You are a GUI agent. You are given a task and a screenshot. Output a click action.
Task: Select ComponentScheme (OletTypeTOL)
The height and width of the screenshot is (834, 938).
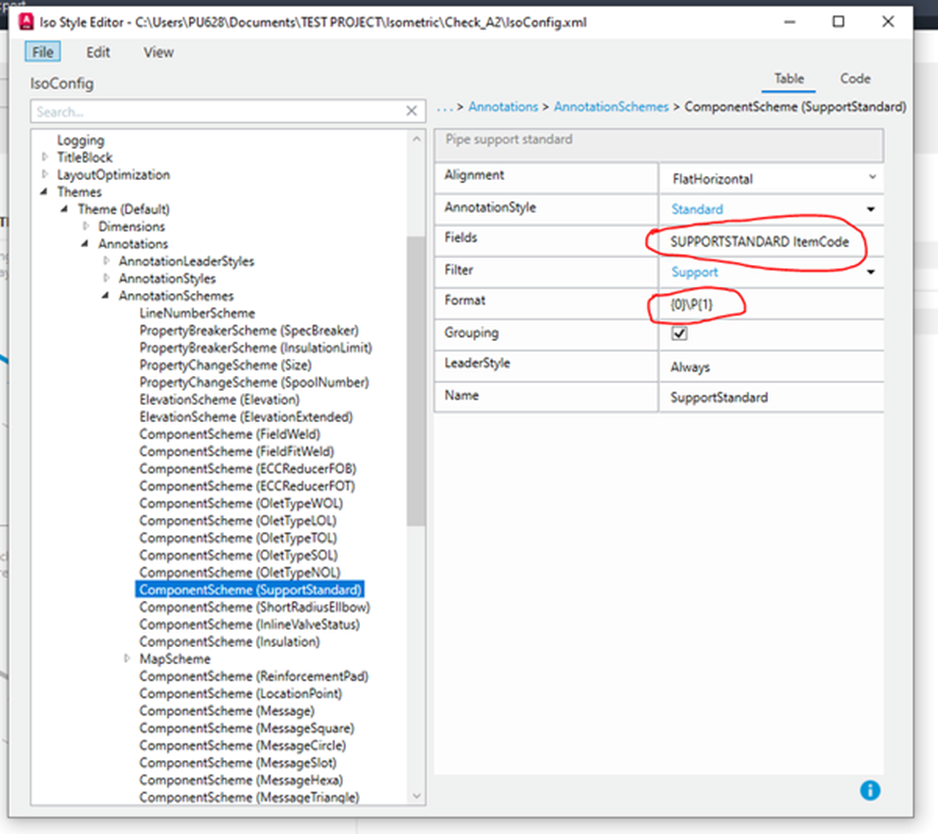(x=238, y=538)
